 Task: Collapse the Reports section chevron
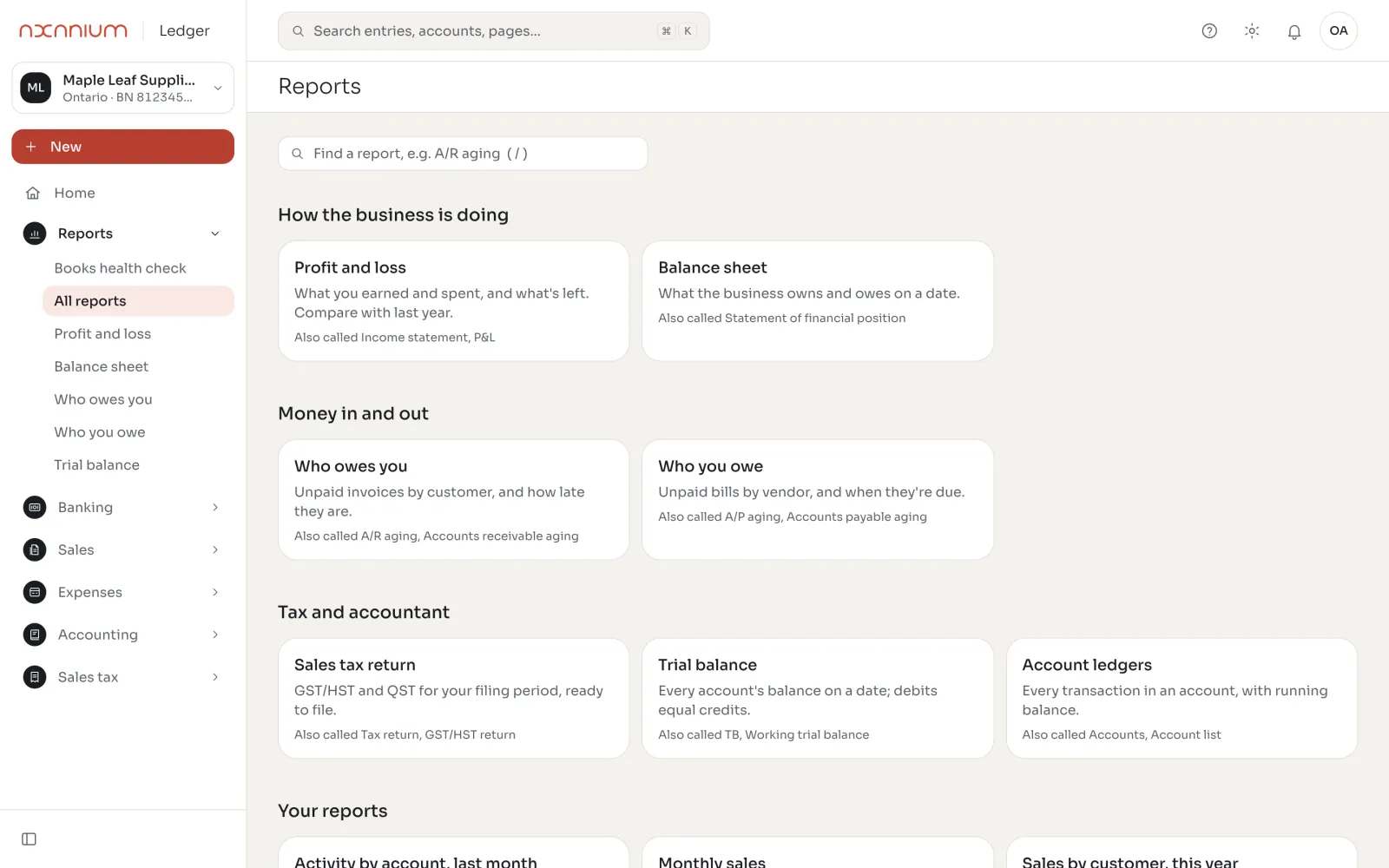(215, 233)
